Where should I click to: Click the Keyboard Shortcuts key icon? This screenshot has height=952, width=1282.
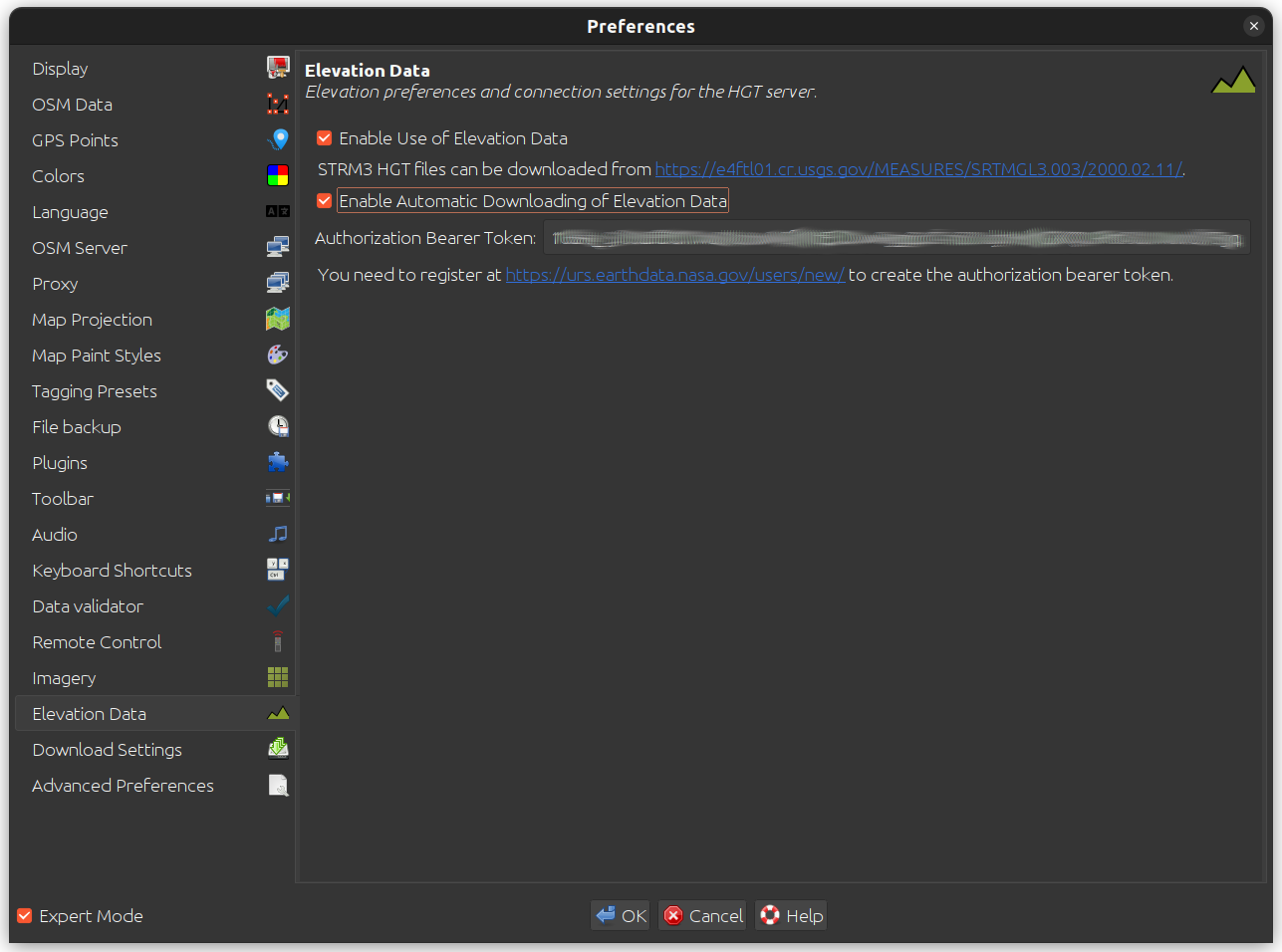(278, 569)
